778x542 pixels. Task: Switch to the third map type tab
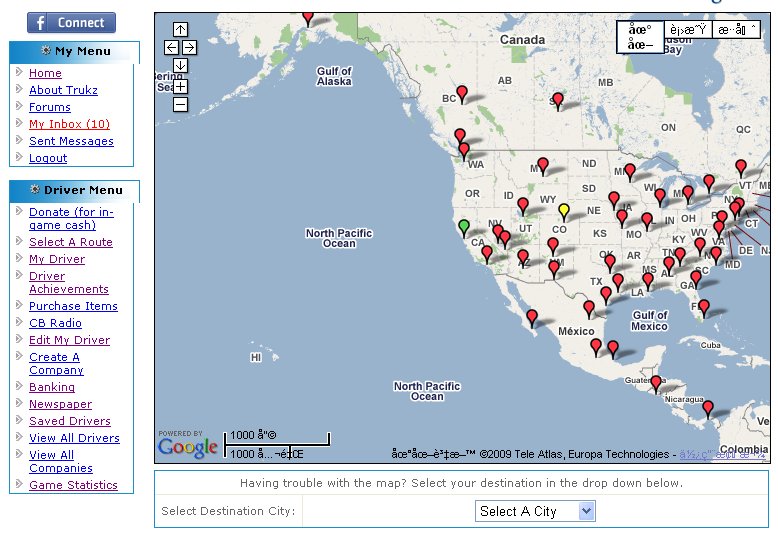[736, 30]
